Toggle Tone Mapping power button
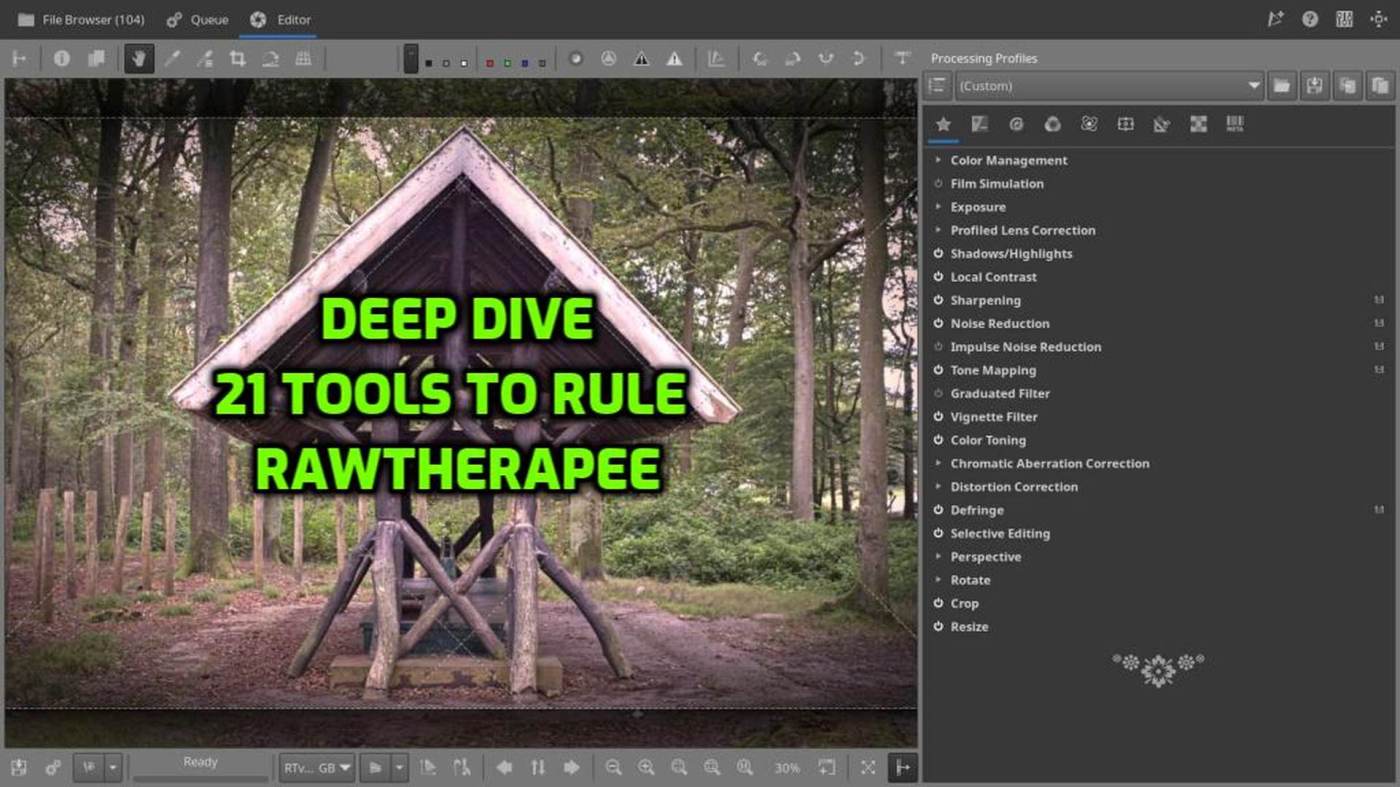This screenshot has width=1400, height=787. 938,370
